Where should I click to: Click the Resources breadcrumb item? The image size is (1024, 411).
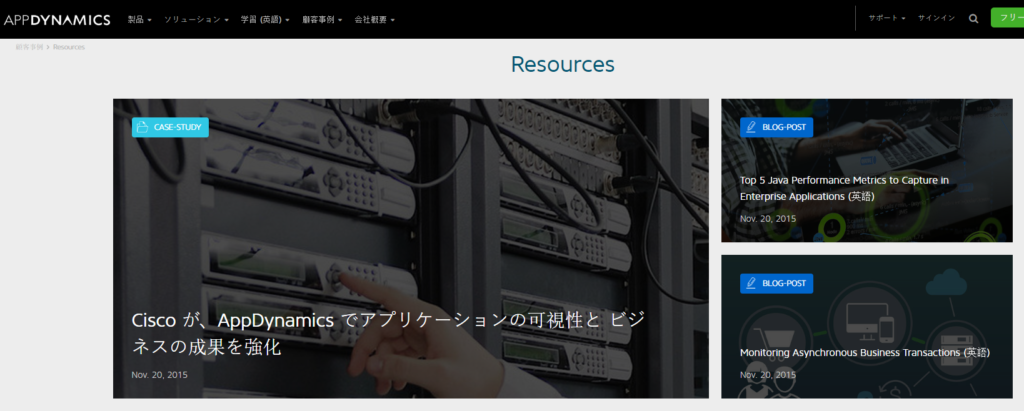click(x=69, y=47)
